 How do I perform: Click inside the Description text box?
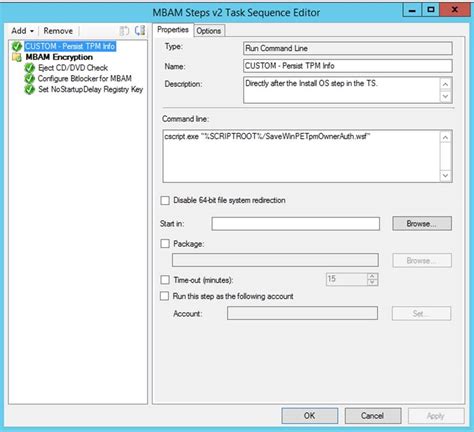coord(342,90)
